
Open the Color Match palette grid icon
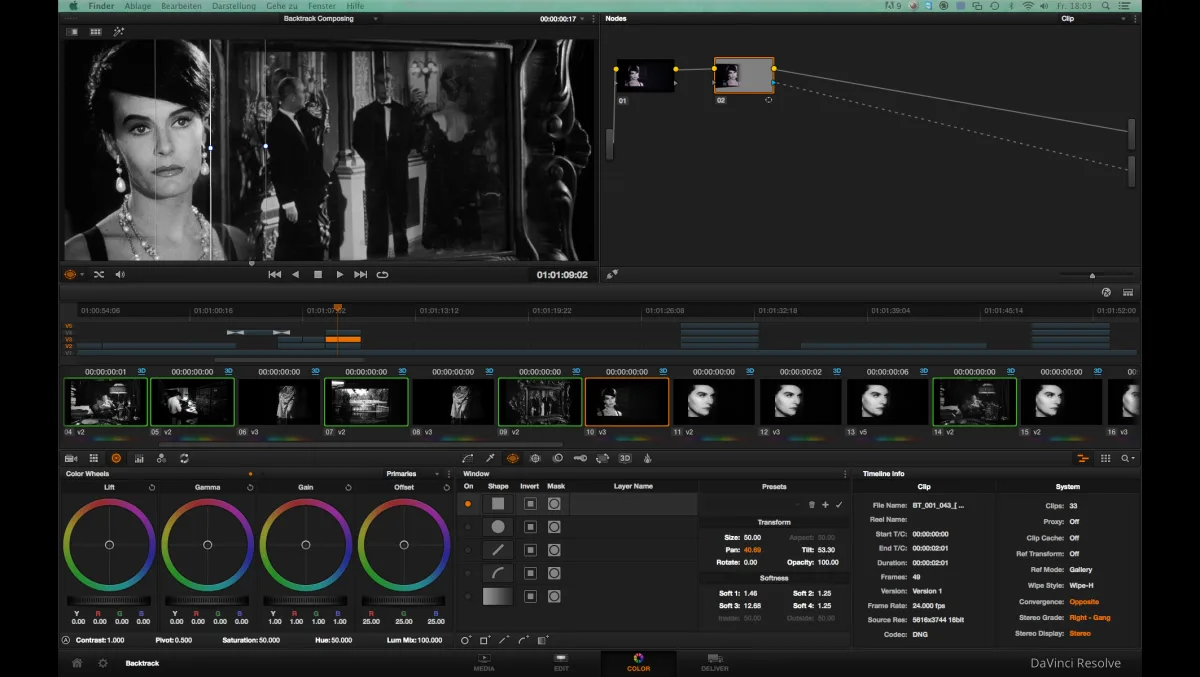[94, 458]
